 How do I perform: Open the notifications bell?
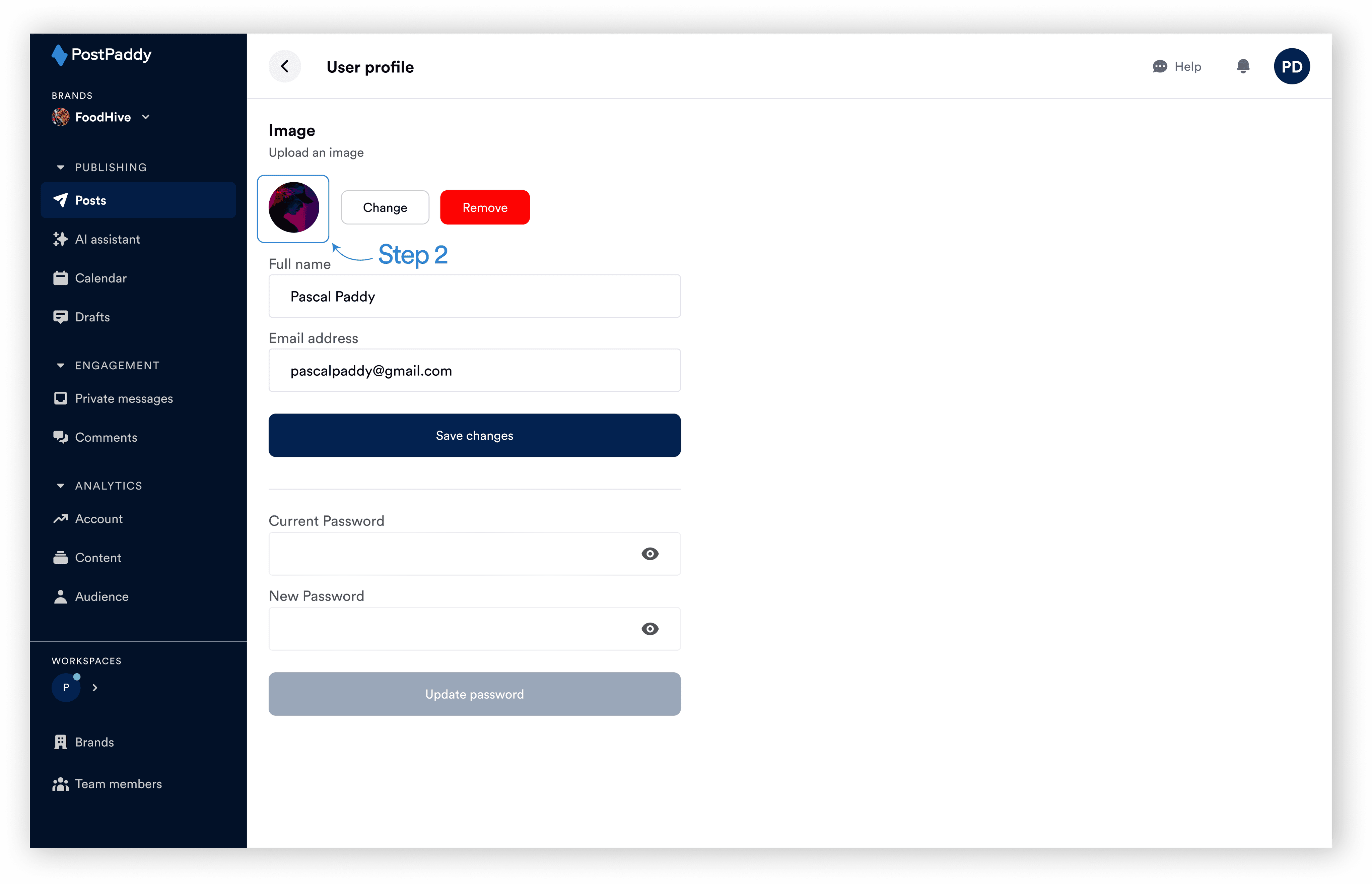tap(1243, 67)
